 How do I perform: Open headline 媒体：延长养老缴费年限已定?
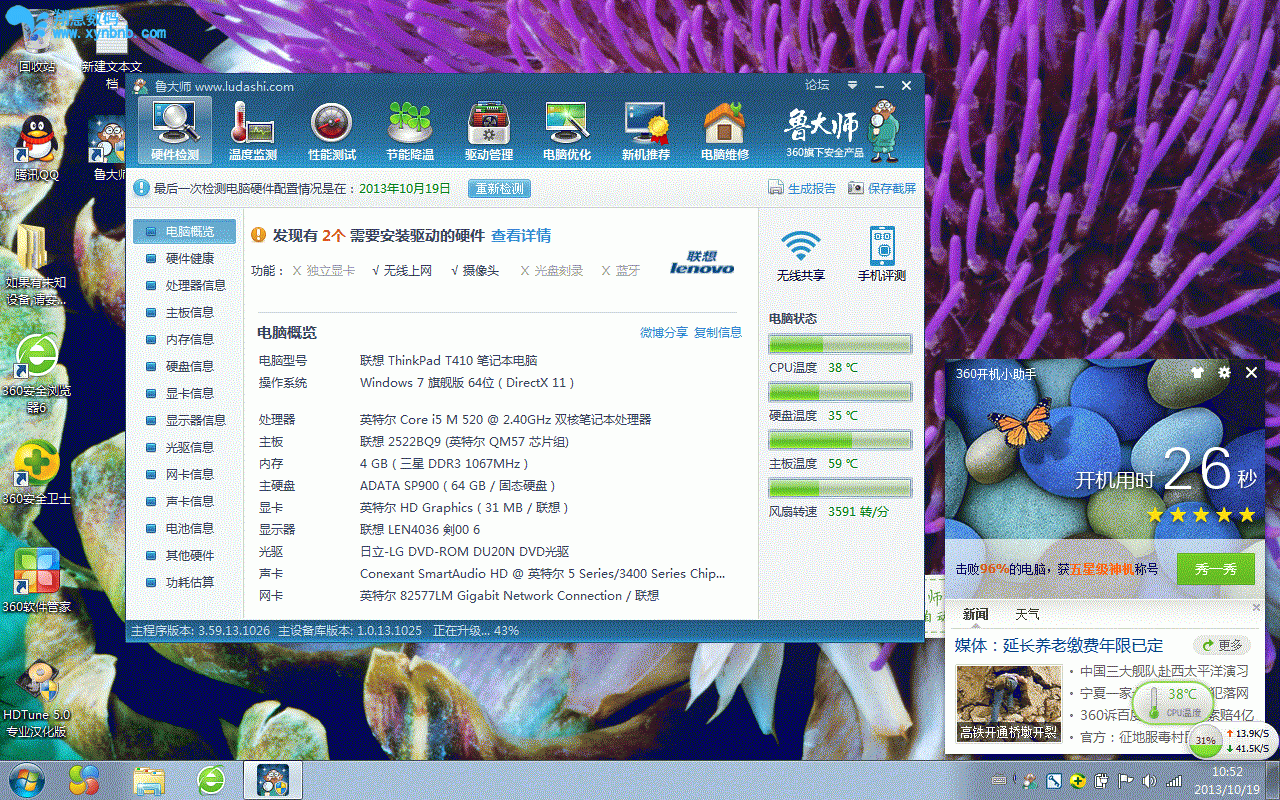tap(1059, 646)
